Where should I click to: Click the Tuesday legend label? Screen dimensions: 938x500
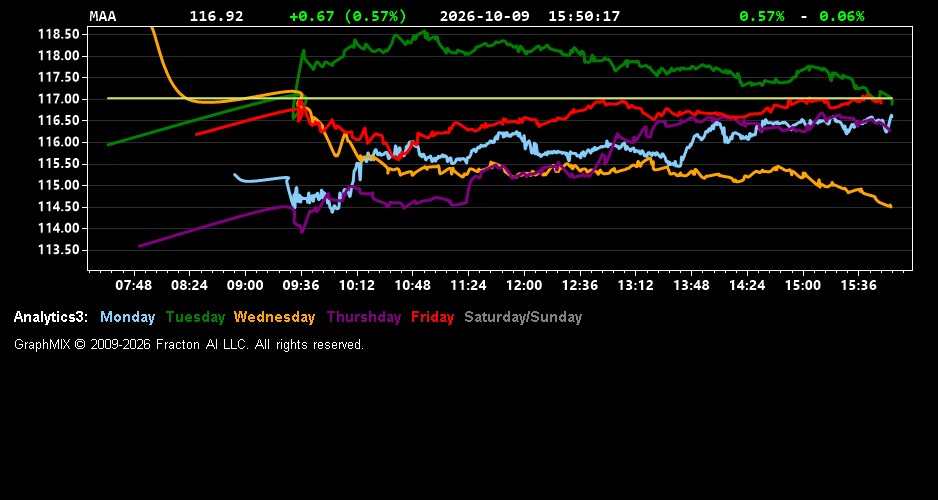tap(195, 317)
